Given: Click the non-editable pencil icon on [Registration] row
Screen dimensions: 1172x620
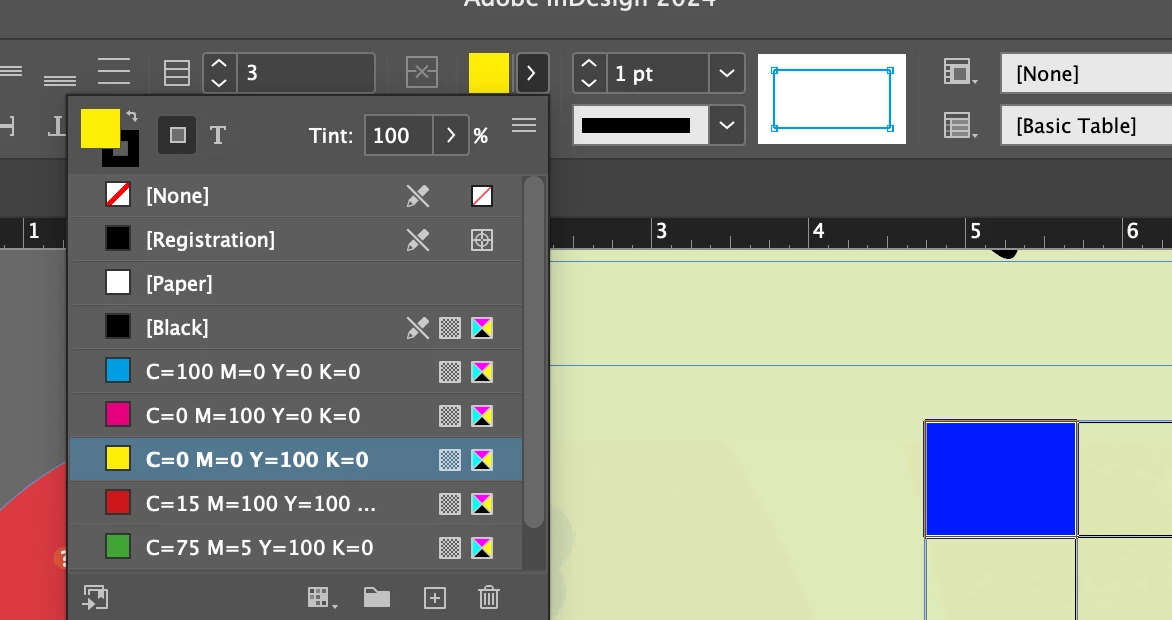Looking at the screenshot, I should 418,239.
